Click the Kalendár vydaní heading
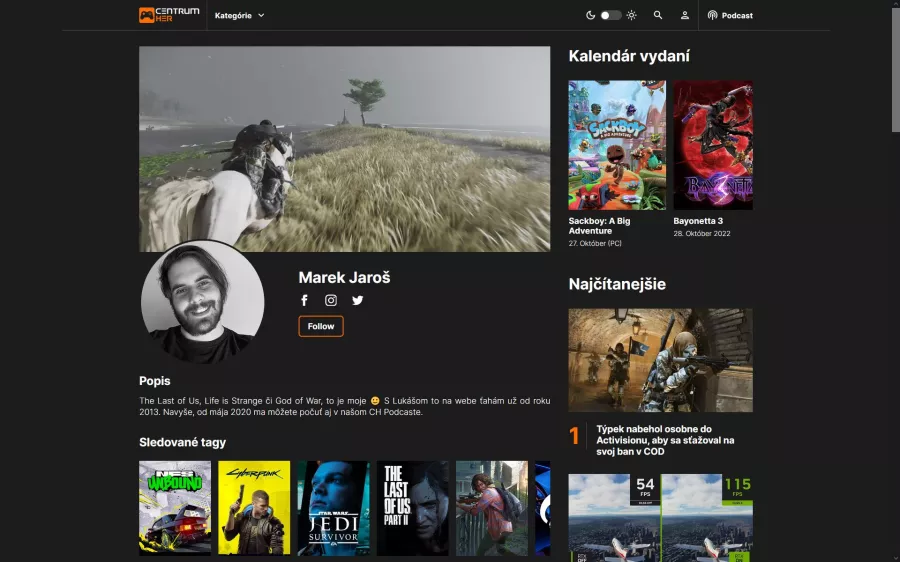 [x=629, y=56]
